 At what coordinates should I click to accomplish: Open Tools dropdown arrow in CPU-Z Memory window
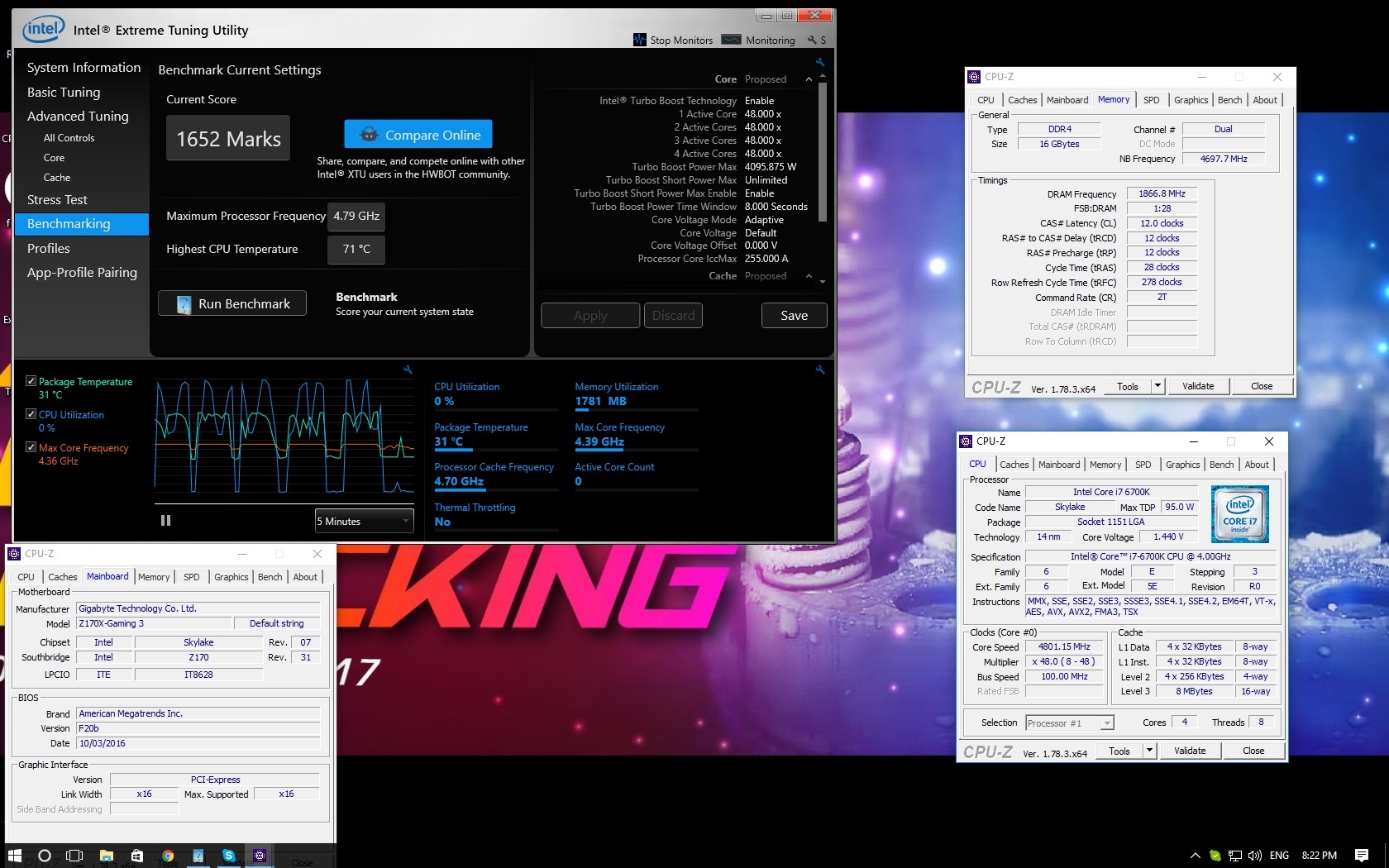pyautogui.click(x=1157, y=386)
